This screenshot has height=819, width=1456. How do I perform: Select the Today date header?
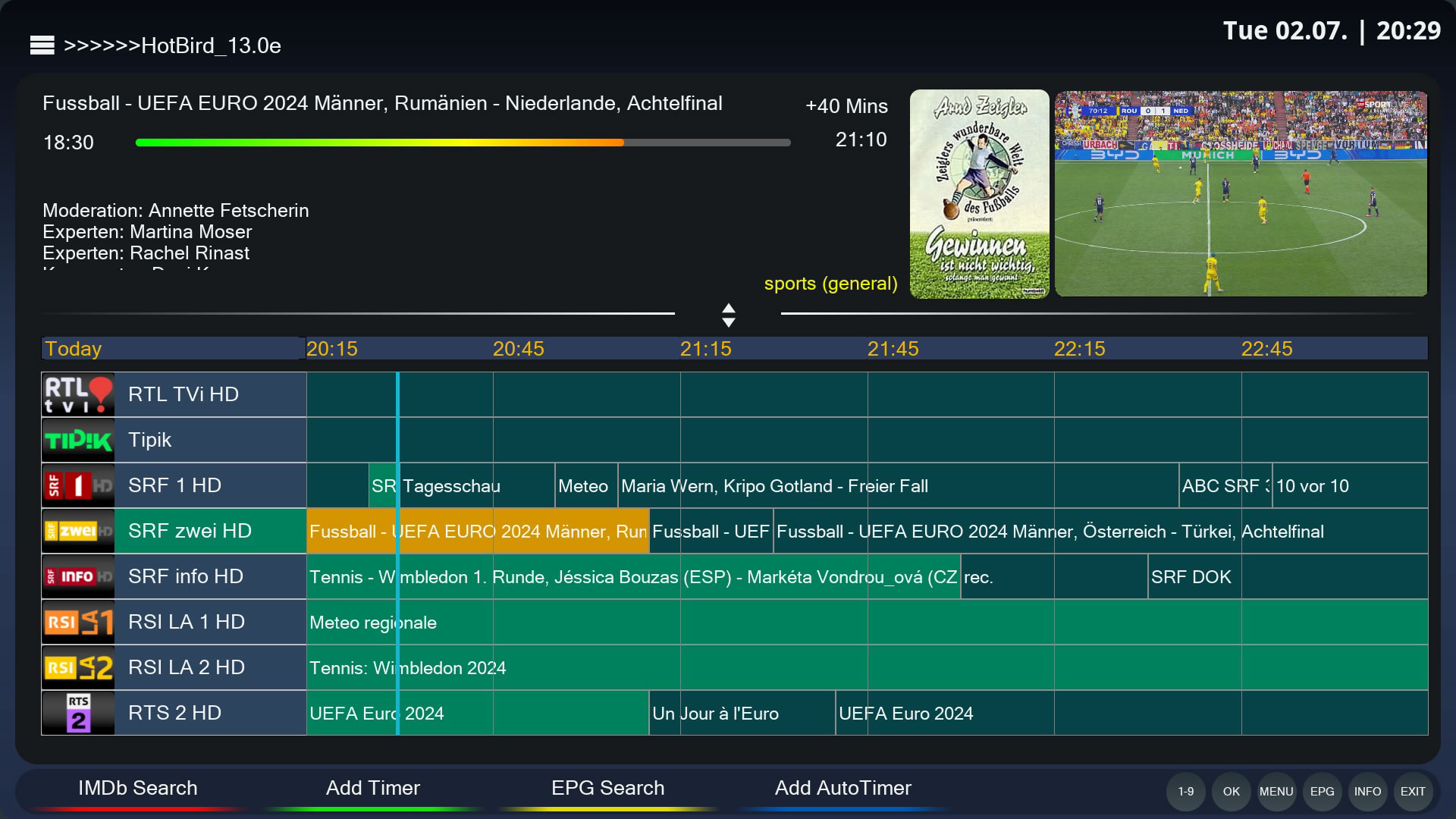[173, 349]
